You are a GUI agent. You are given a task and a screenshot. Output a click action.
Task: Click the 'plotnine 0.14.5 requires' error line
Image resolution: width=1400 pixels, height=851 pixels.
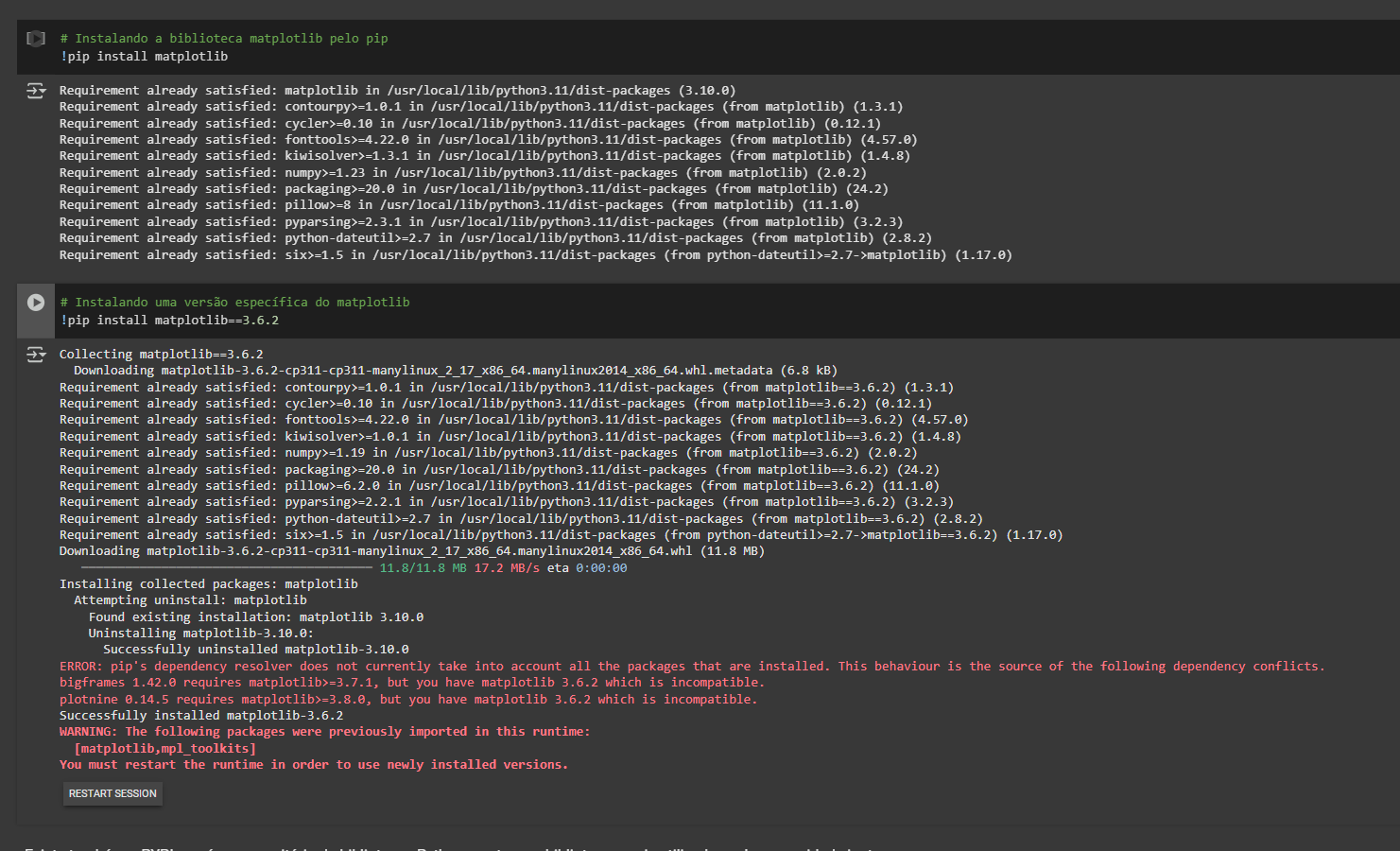408,700
